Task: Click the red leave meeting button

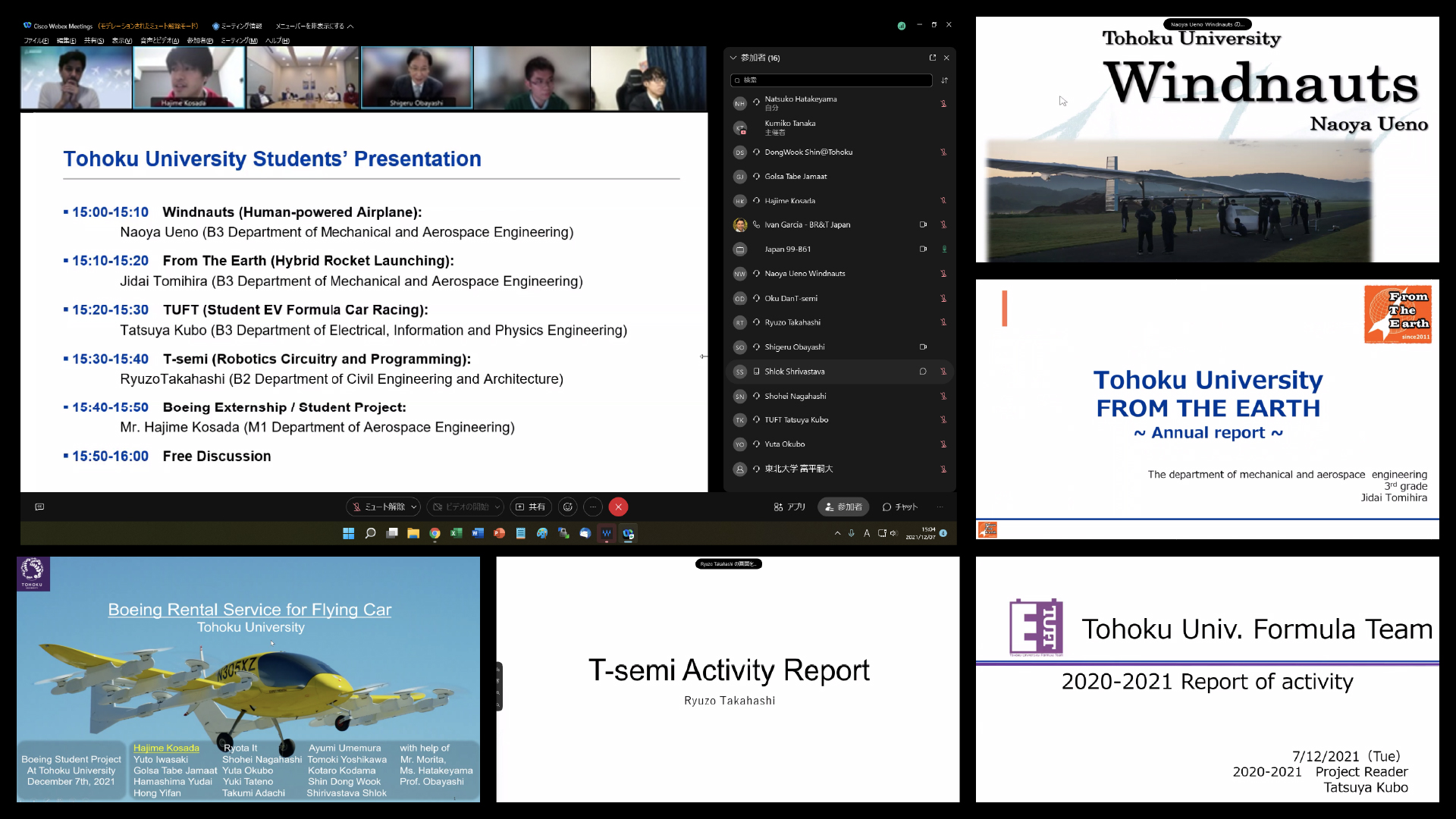Action: 618,507
